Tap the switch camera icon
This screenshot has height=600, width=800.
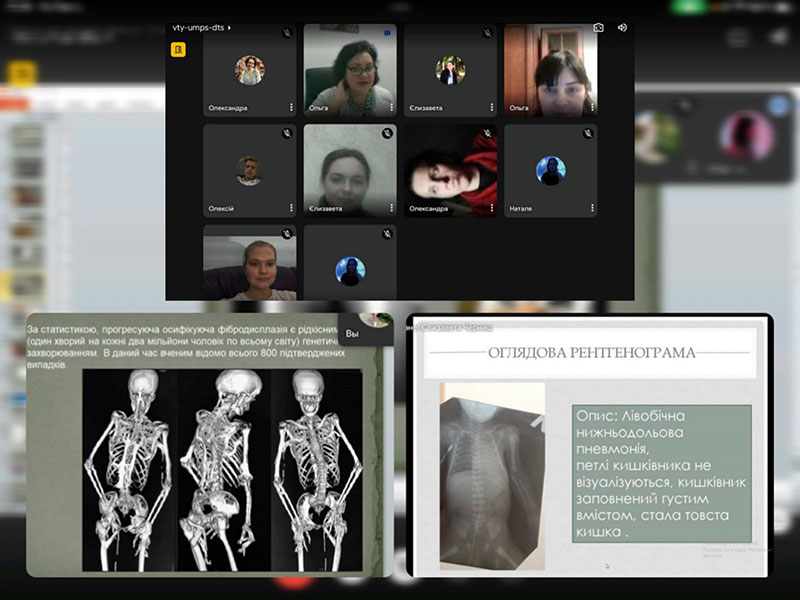[598, 28]
